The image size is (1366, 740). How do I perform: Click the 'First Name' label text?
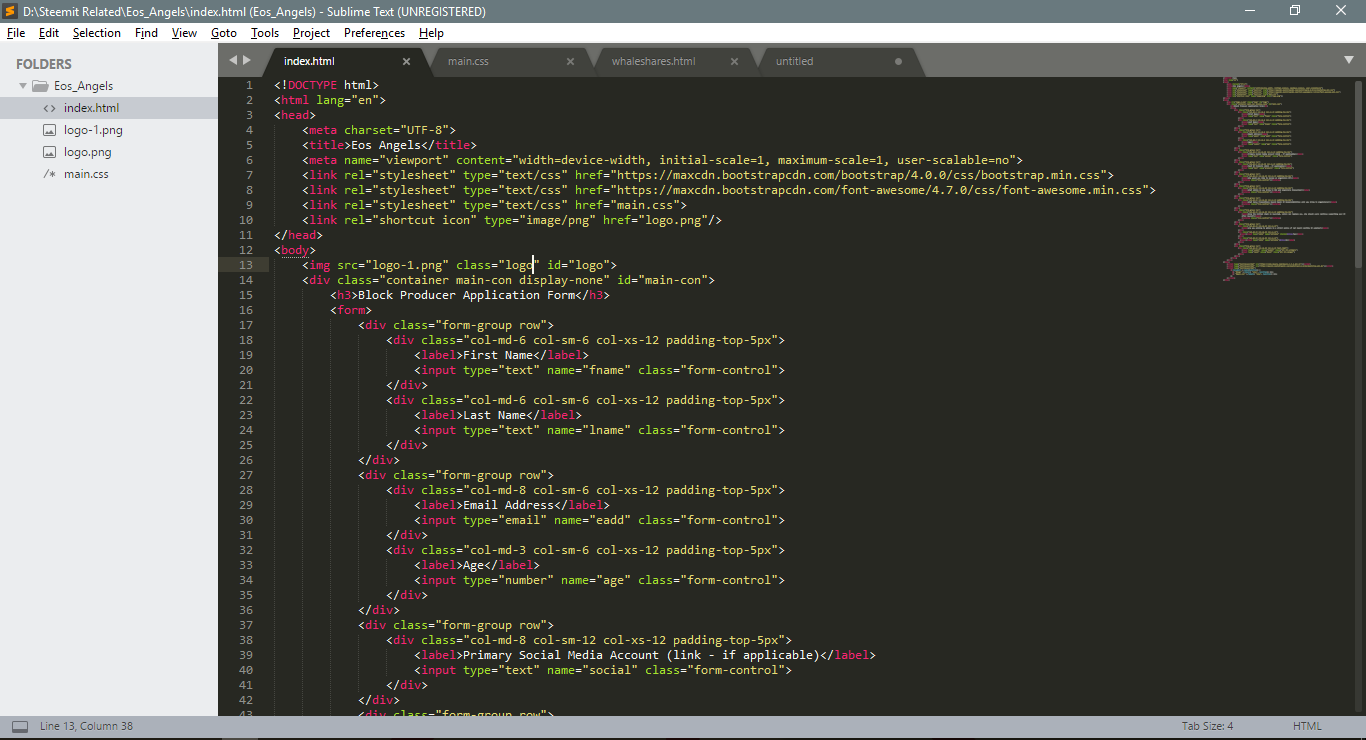coord(497,355)
